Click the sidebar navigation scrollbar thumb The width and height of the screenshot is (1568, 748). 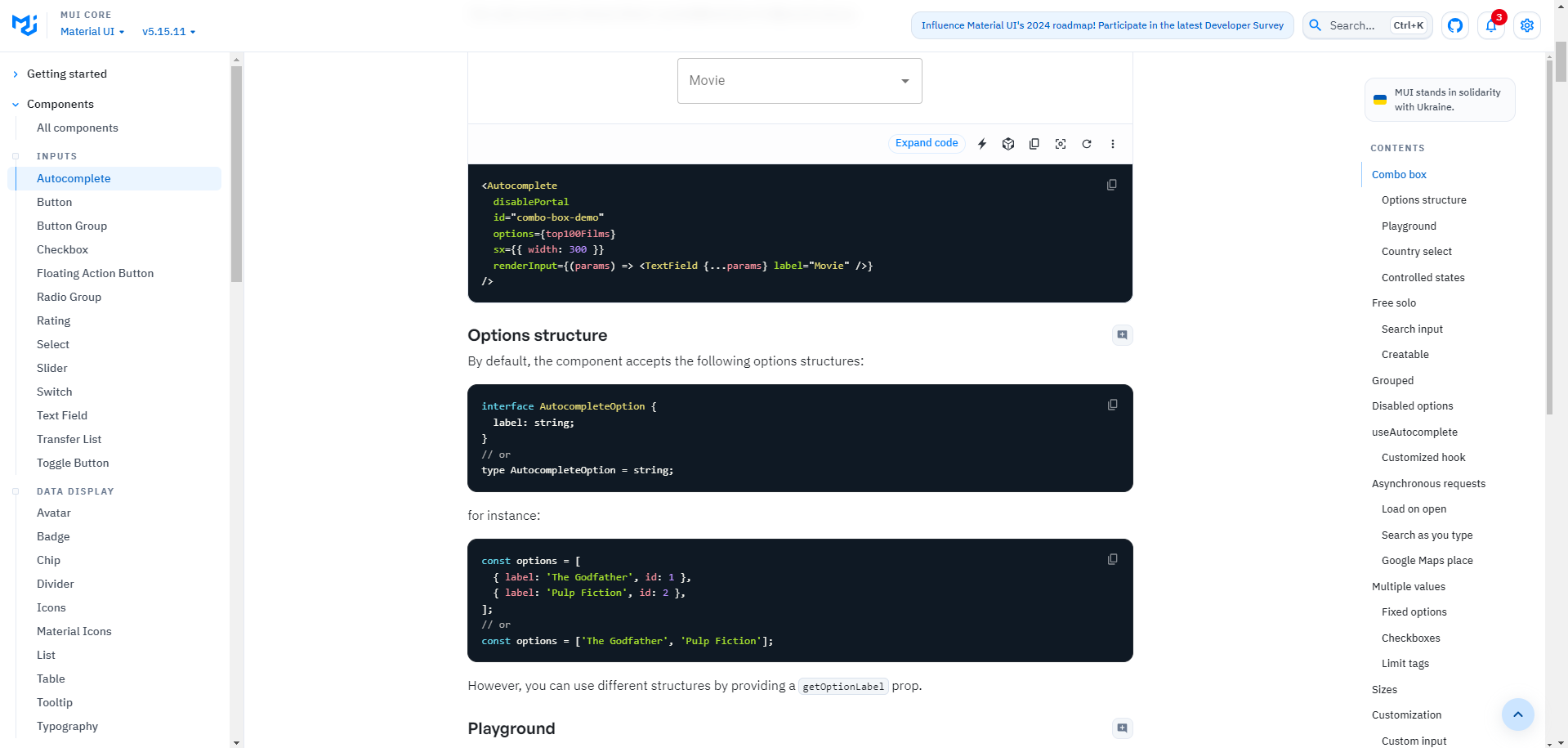236,174
